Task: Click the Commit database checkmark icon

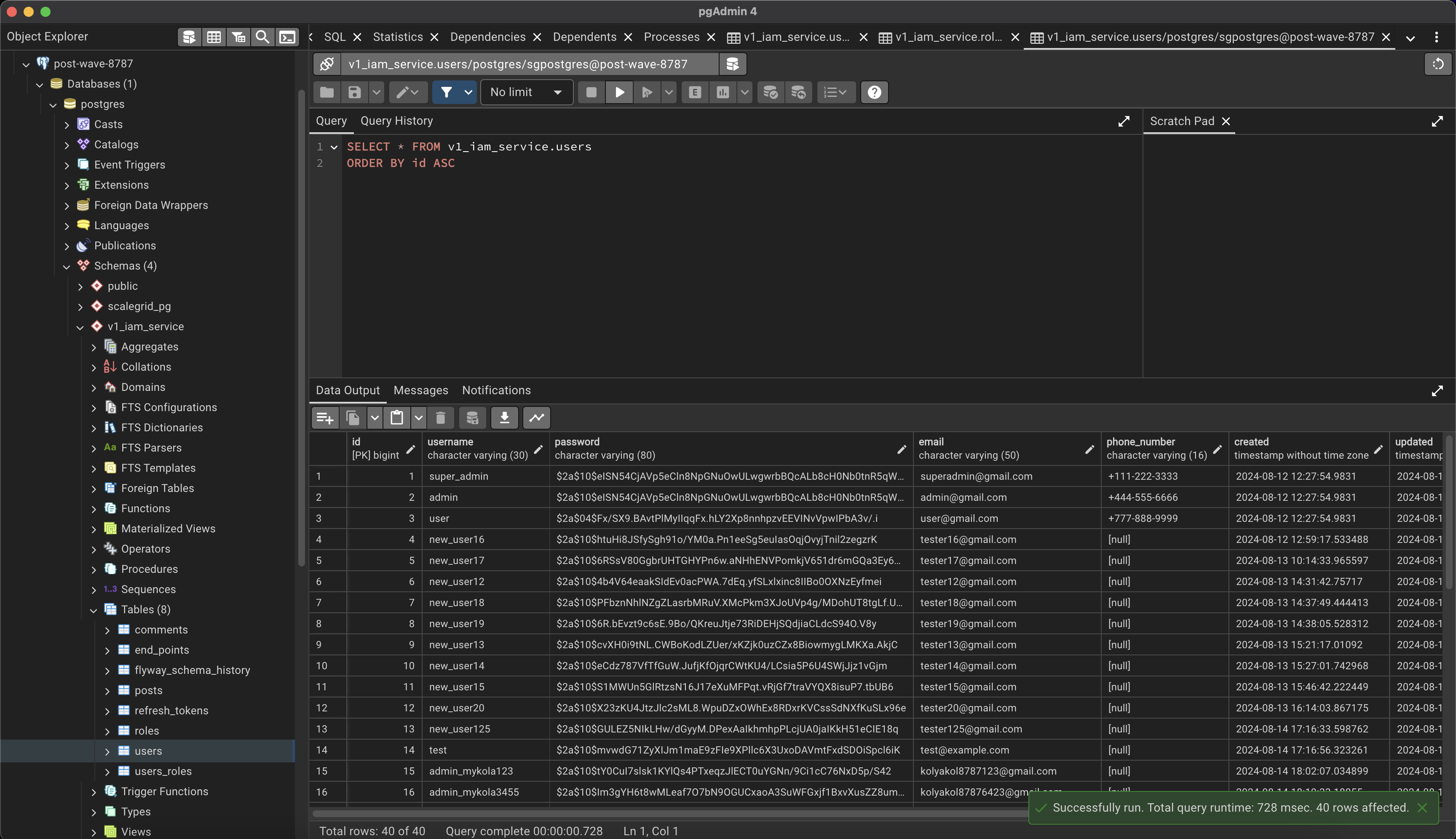Action: [x=771, y=92]
